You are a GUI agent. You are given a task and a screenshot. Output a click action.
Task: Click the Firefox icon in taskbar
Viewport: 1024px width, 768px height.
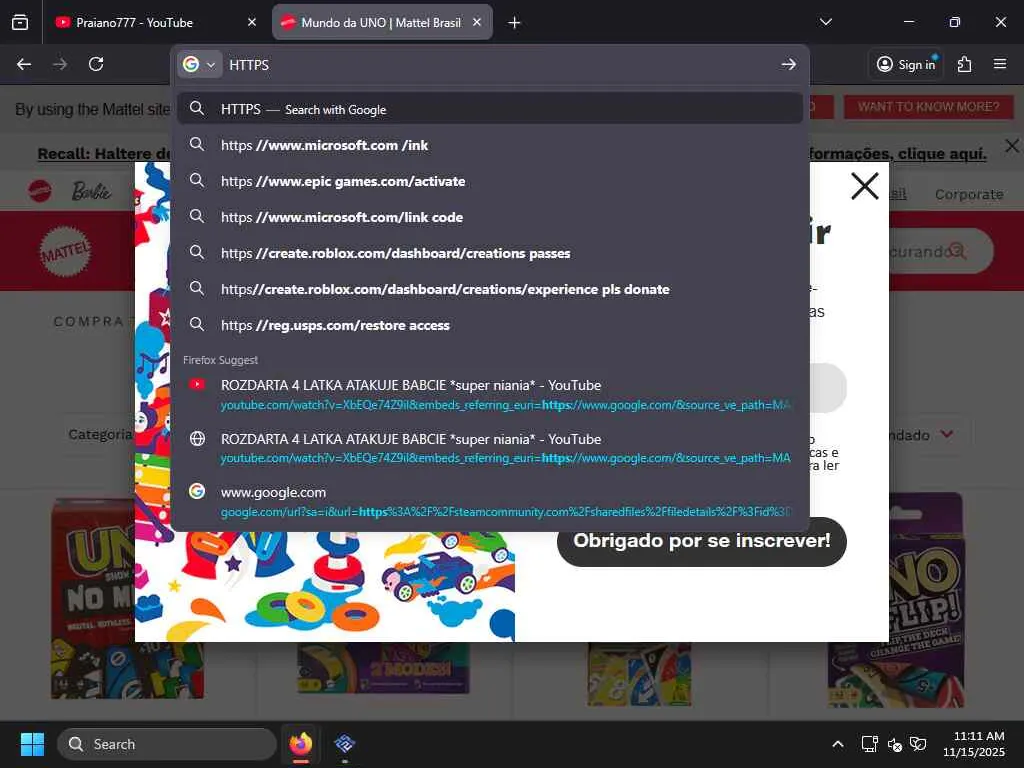coord(301,744)
